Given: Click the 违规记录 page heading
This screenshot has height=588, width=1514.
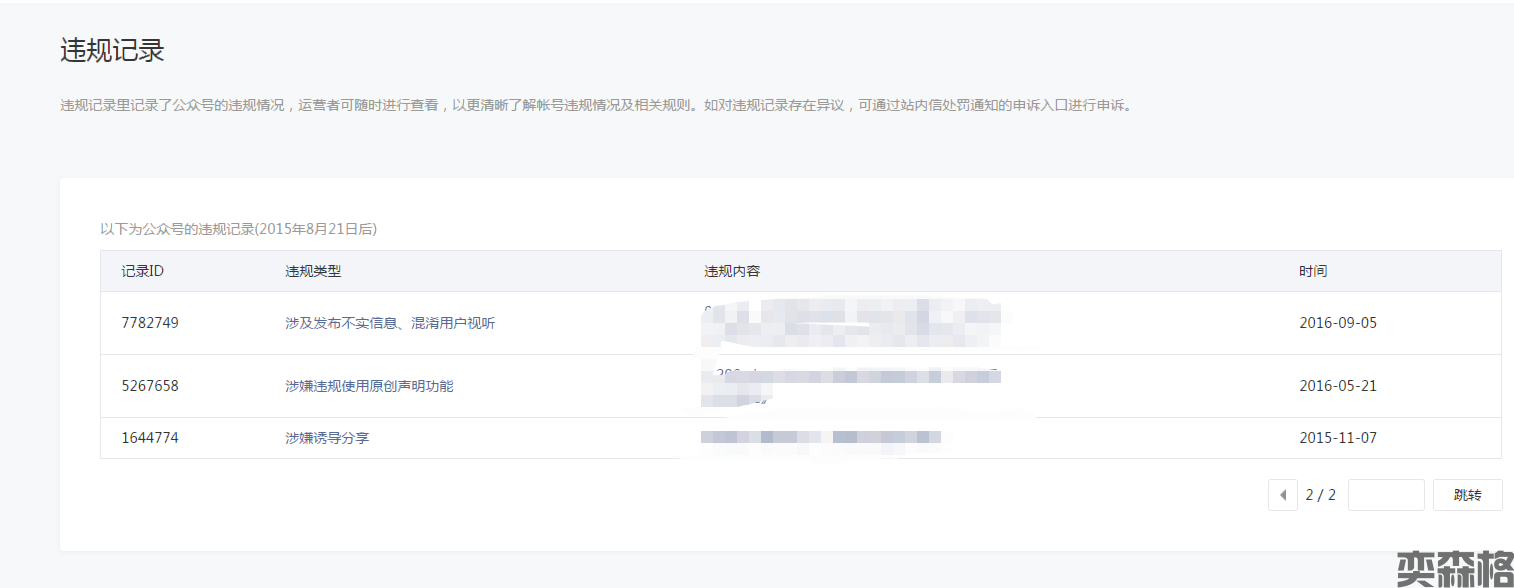Looking at the screenshot, I should coord(112,51).
